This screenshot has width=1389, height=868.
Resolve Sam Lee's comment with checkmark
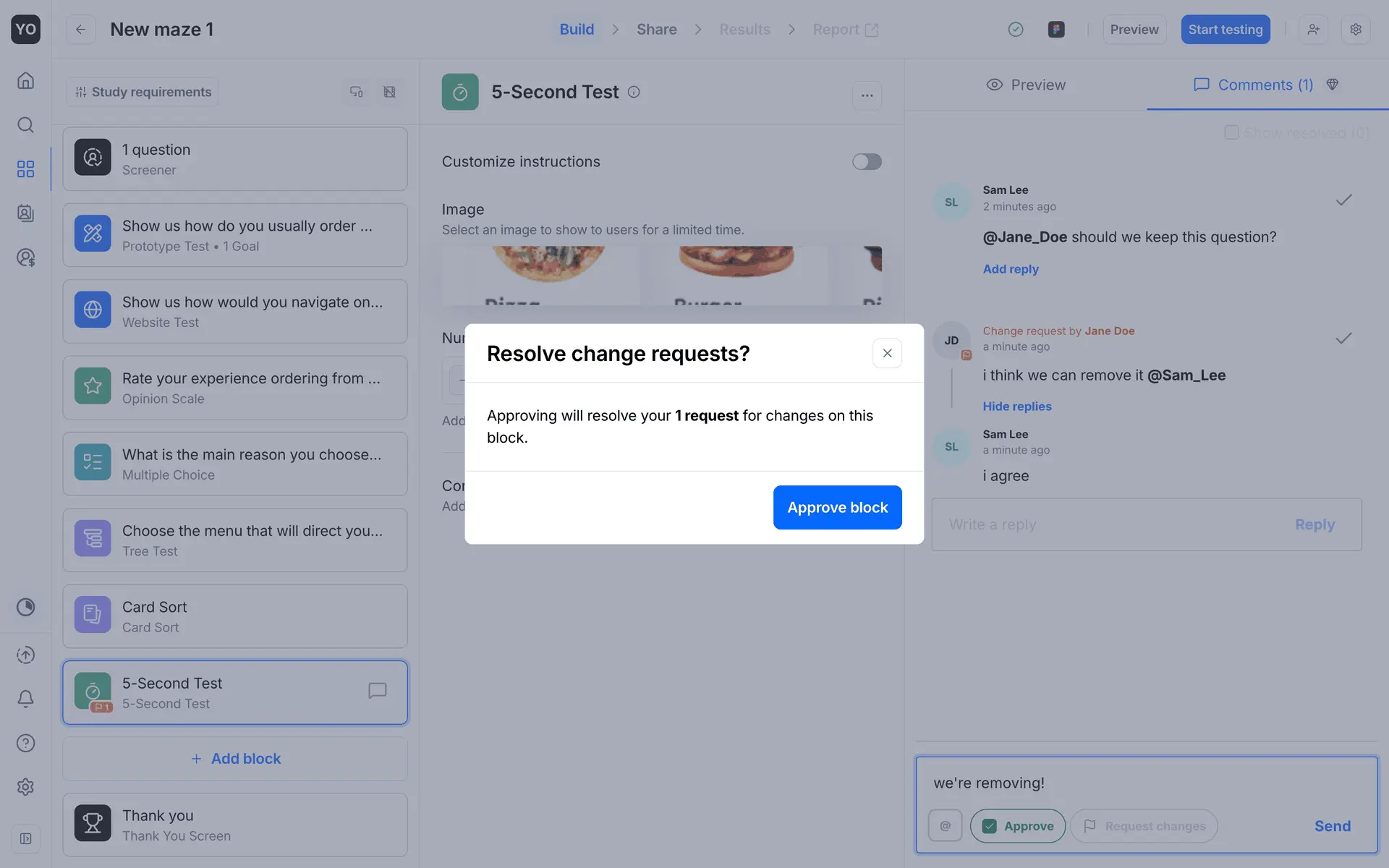coord(1343,200)
